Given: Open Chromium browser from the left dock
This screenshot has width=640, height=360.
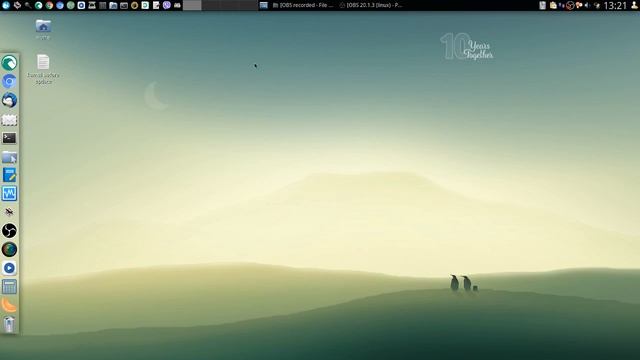Looking at the screenshot, I should pyautogui.click(x=9, y=81).
